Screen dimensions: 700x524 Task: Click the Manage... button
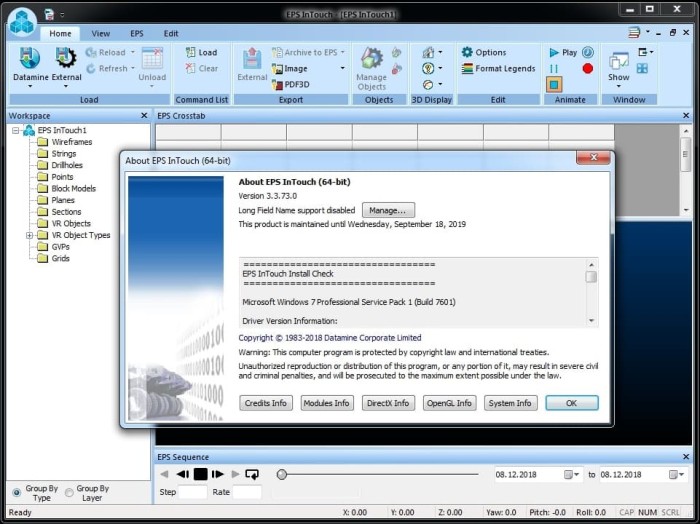388,210
